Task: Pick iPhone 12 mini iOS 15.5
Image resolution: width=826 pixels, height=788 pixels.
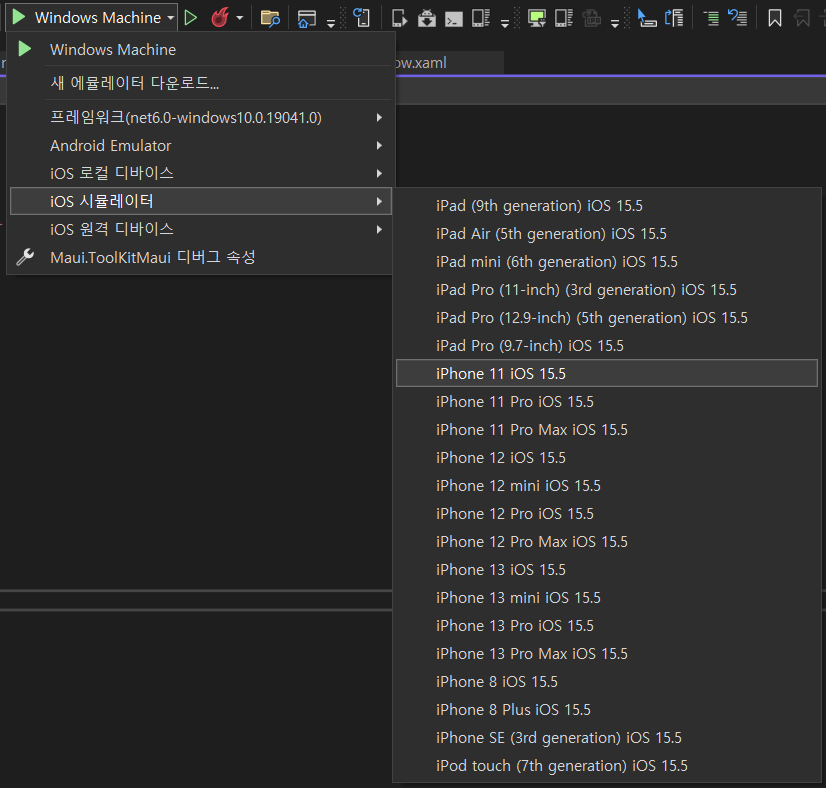Action: (606, 486)
